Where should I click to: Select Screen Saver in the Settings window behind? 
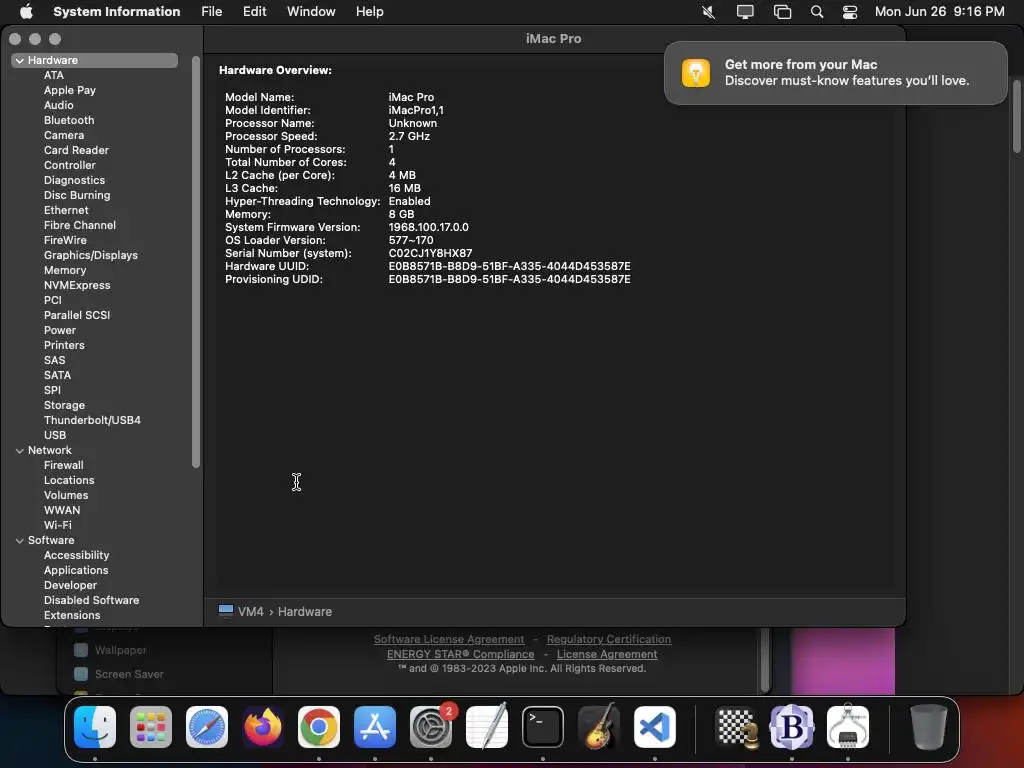[x=129, y=674]
